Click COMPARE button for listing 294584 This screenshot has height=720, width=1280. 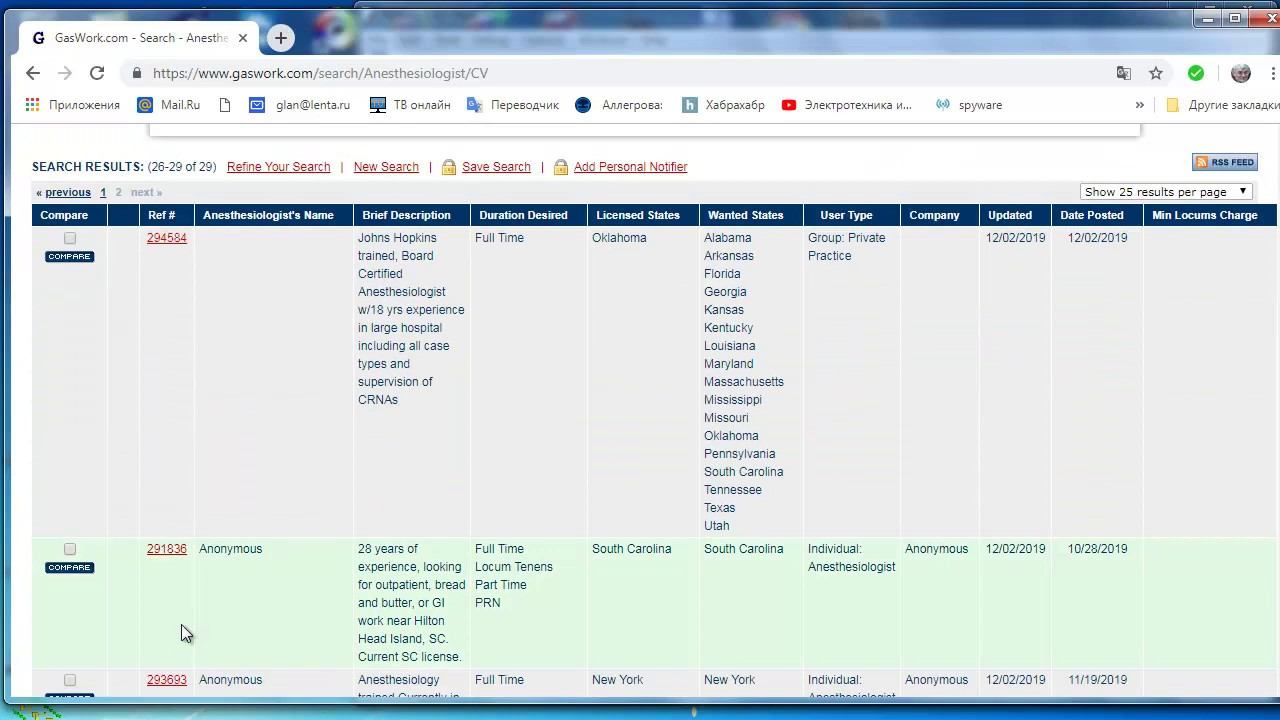tap(69, 256)
